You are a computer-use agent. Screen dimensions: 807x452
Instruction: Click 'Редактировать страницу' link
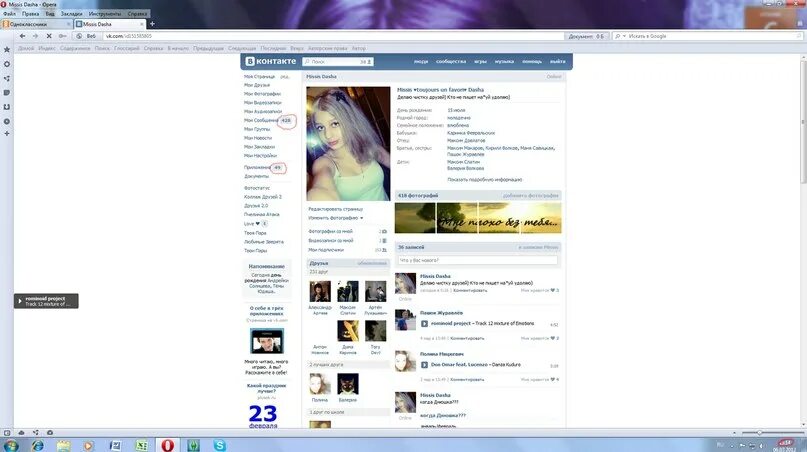pyautogui.click(x=336, y=209)
